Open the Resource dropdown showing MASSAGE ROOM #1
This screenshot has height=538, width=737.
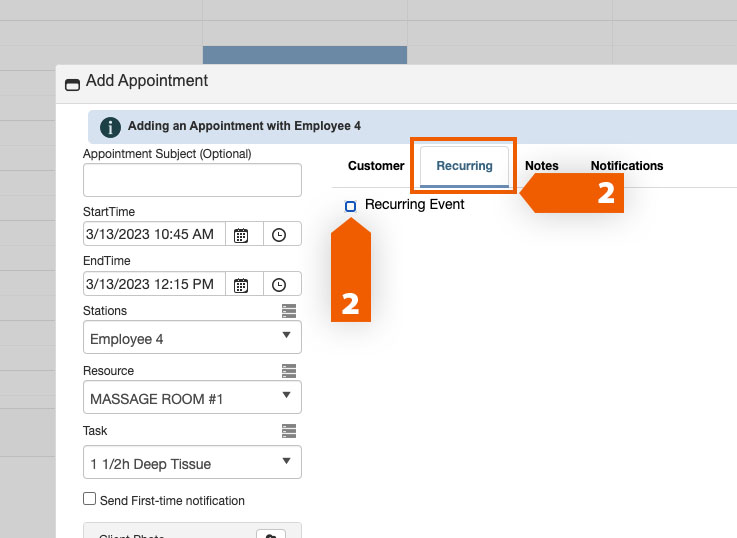tap(192, 398)
